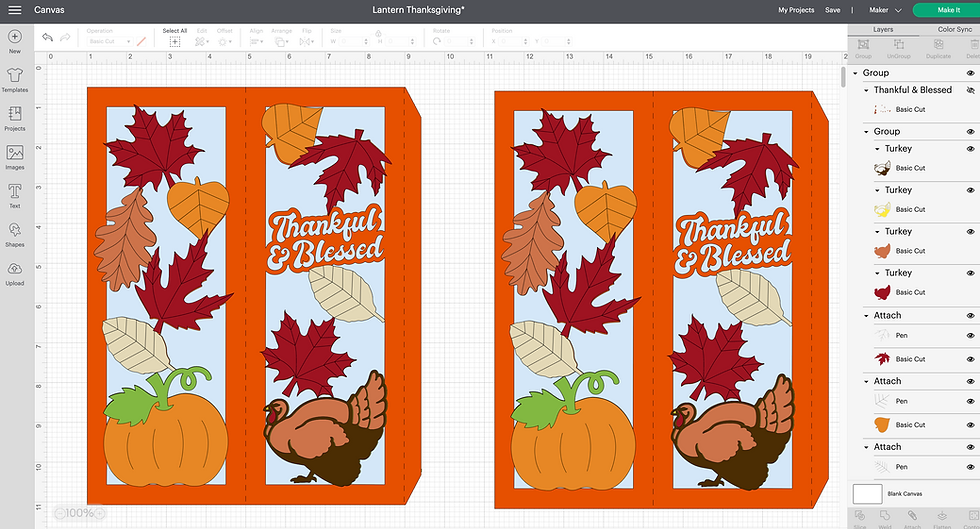Click the Group icon in Layers panel
Screen dimensions: 980x529
(x=863, y=44)
